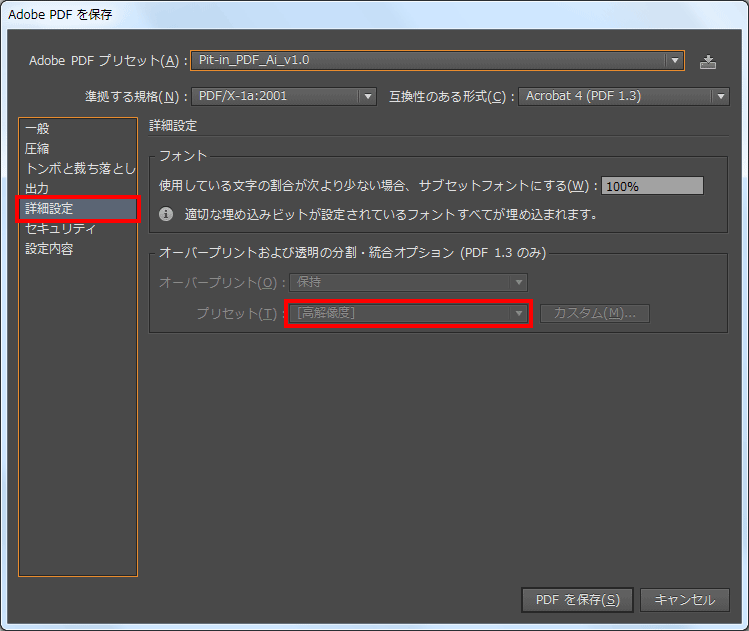Screen dimensions: 749x631
Task: Click the info icon in the Font section
Action: pyautogui.click(x=167, y=214)
